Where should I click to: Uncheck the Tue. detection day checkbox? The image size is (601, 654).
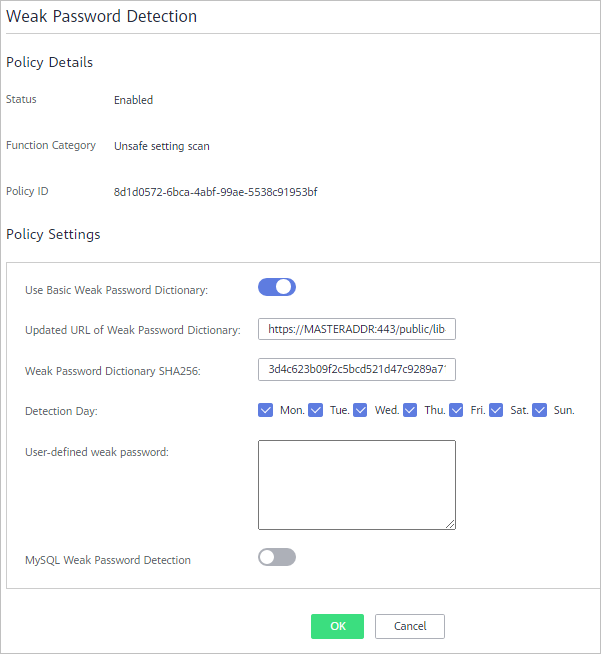[x=316, y=410]
